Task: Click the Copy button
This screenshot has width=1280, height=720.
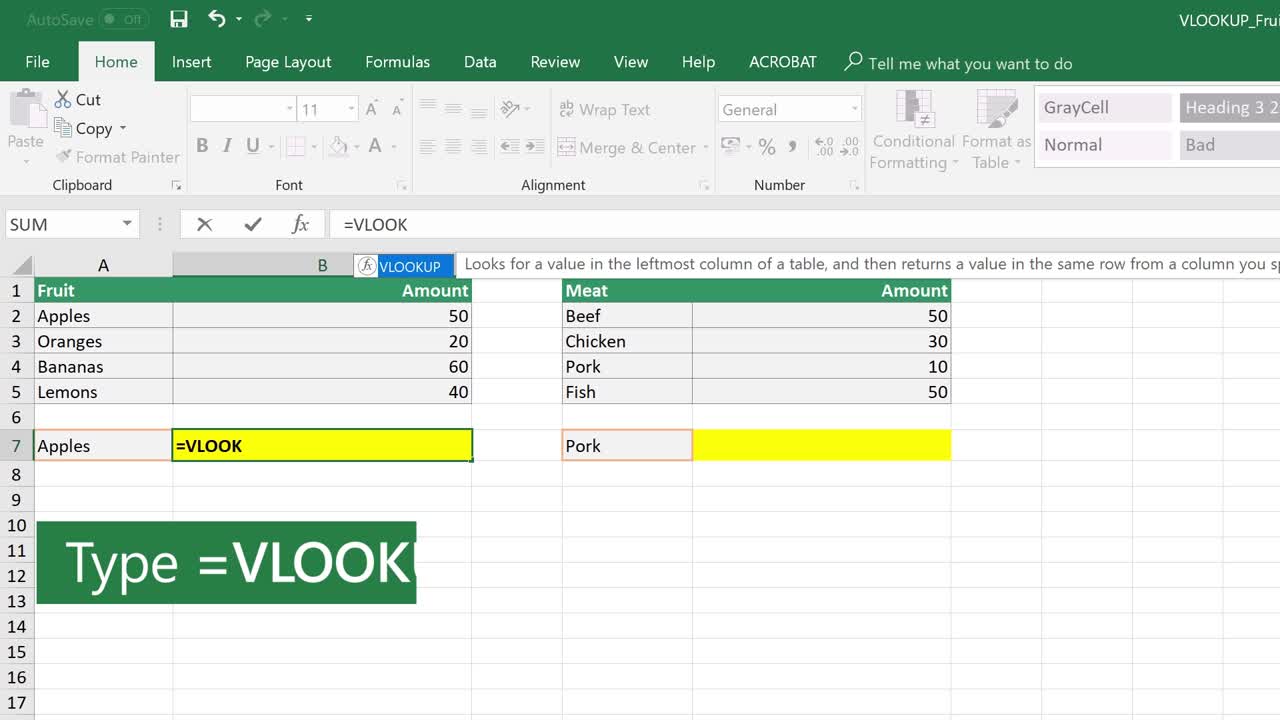Action: coord(84,128)
